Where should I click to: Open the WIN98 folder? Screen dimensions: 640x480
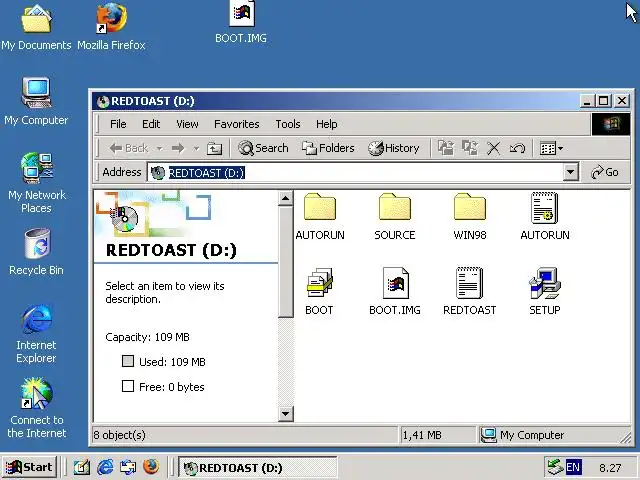469,217
